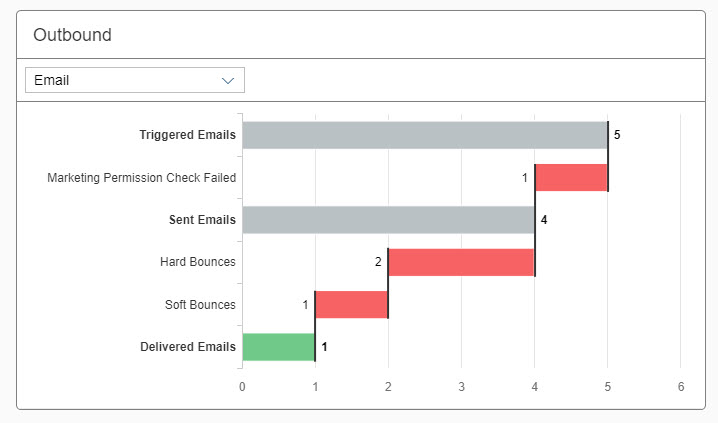Image resolution: width=718 pixels, height=423 pixels.
Task: Open the Email channel dropdown
Action: coord(134,80)
